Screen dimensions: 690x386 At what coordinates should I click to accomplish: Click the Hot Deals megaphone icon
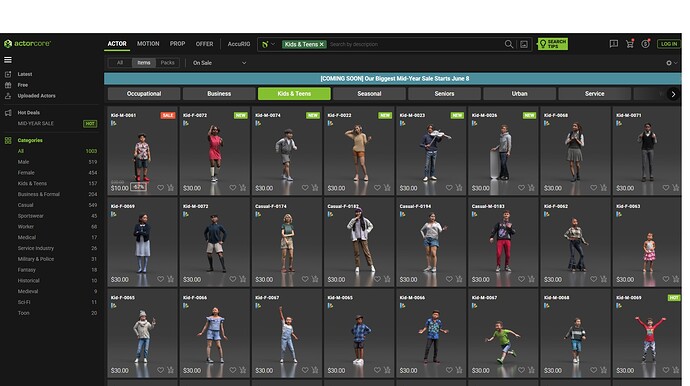coord(8,113)
